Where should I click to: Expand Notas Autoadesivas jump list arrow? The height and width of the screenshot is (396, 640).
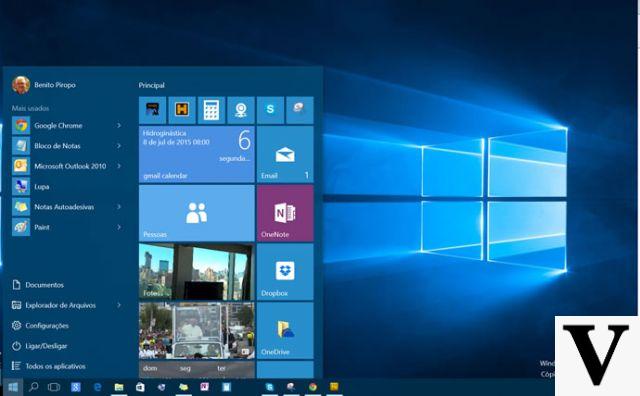(119, 207)
